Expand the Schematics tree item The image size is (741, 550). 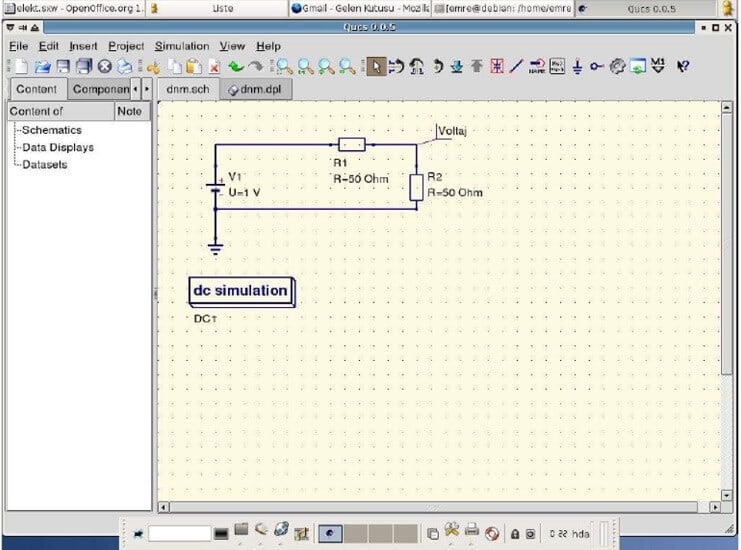[52, 130]
